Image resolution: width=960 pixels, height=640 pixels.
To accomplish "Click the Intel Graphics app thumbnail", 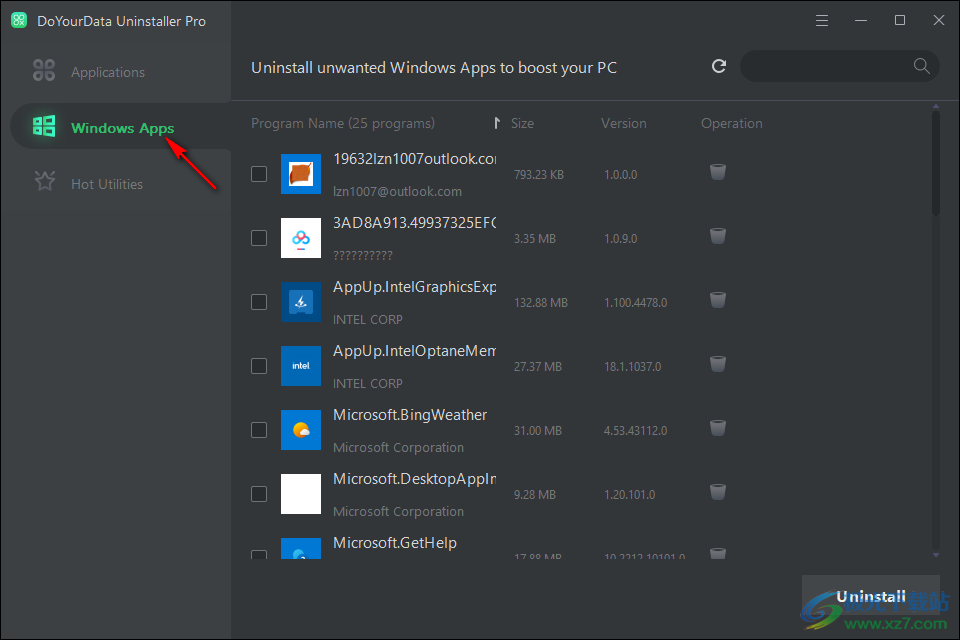I will 301,302.
